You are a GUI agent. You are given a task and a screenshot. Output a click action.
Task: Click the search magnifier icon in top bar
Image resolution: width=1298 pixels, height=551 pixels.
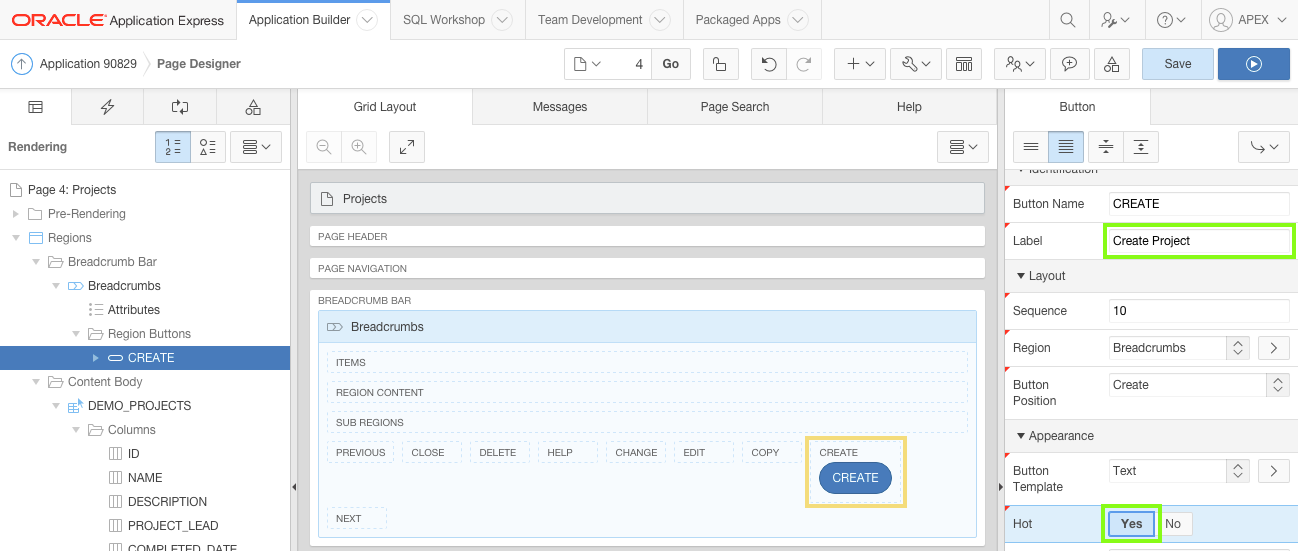[x=1068, y=19]
